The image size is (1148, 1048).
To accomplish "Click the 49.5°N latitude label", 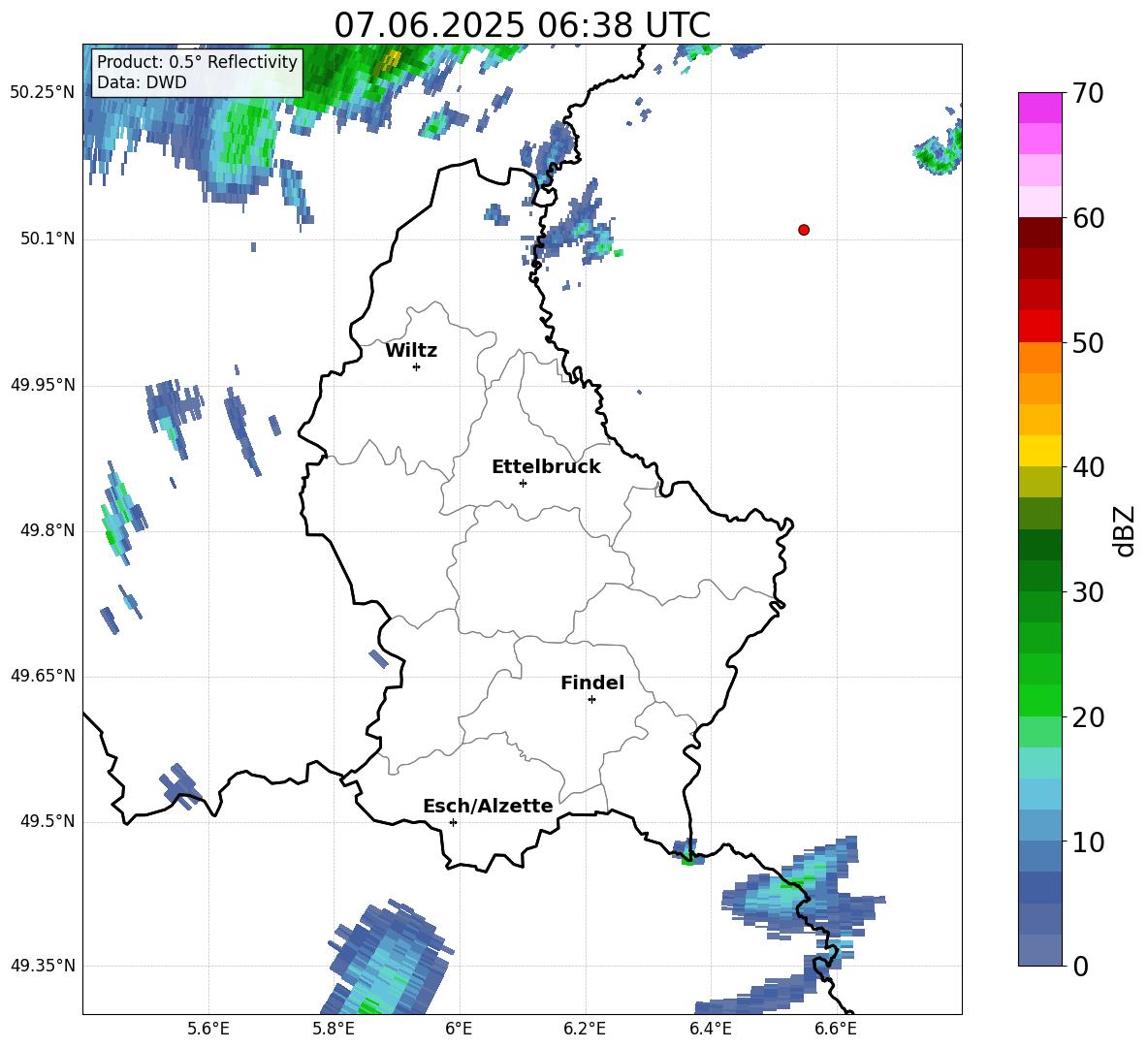I will 48,821.
